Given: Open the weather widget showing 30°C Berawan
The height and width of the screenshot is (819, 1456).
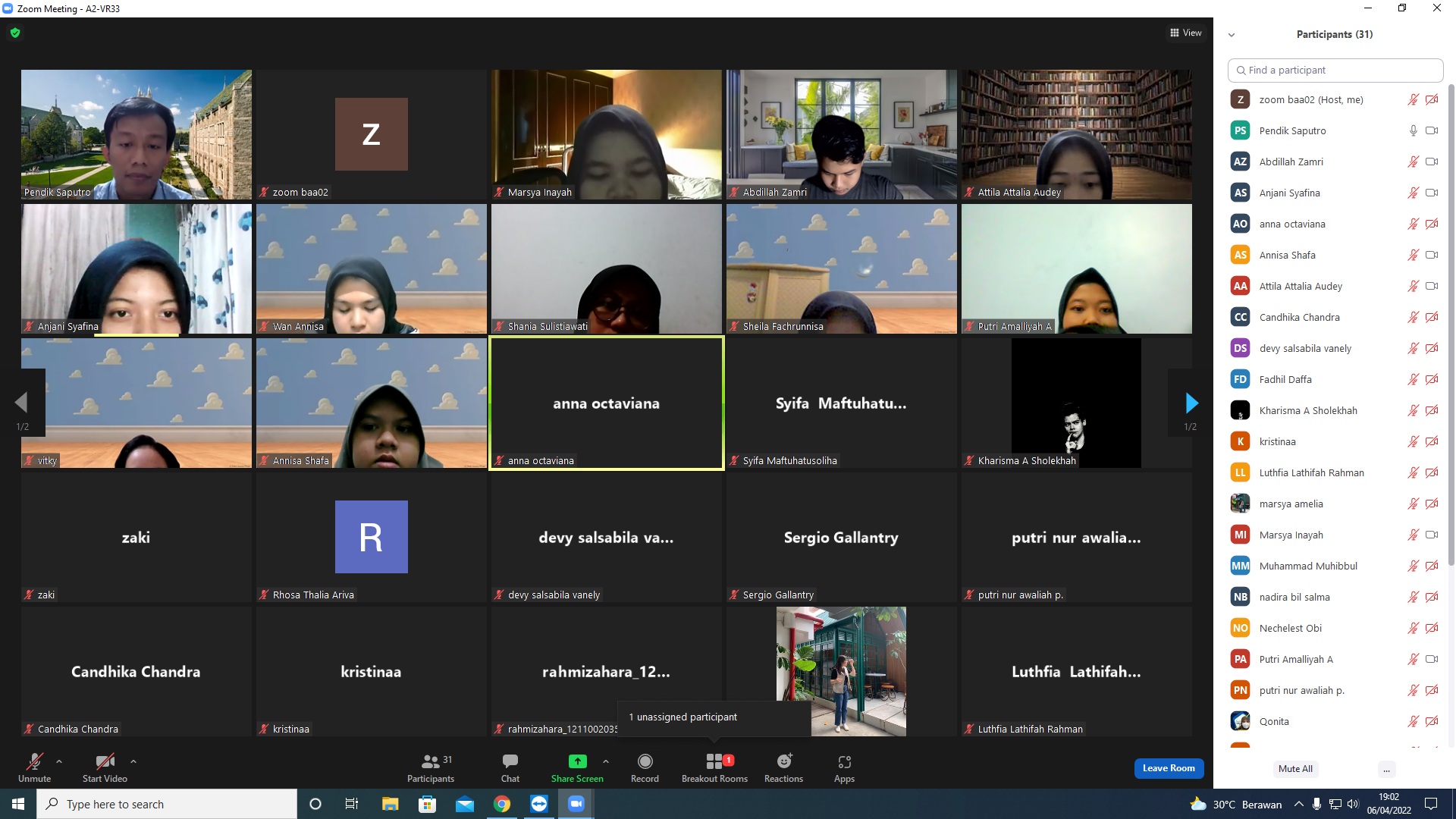Looking at the screenshot, I should 1236,804.
